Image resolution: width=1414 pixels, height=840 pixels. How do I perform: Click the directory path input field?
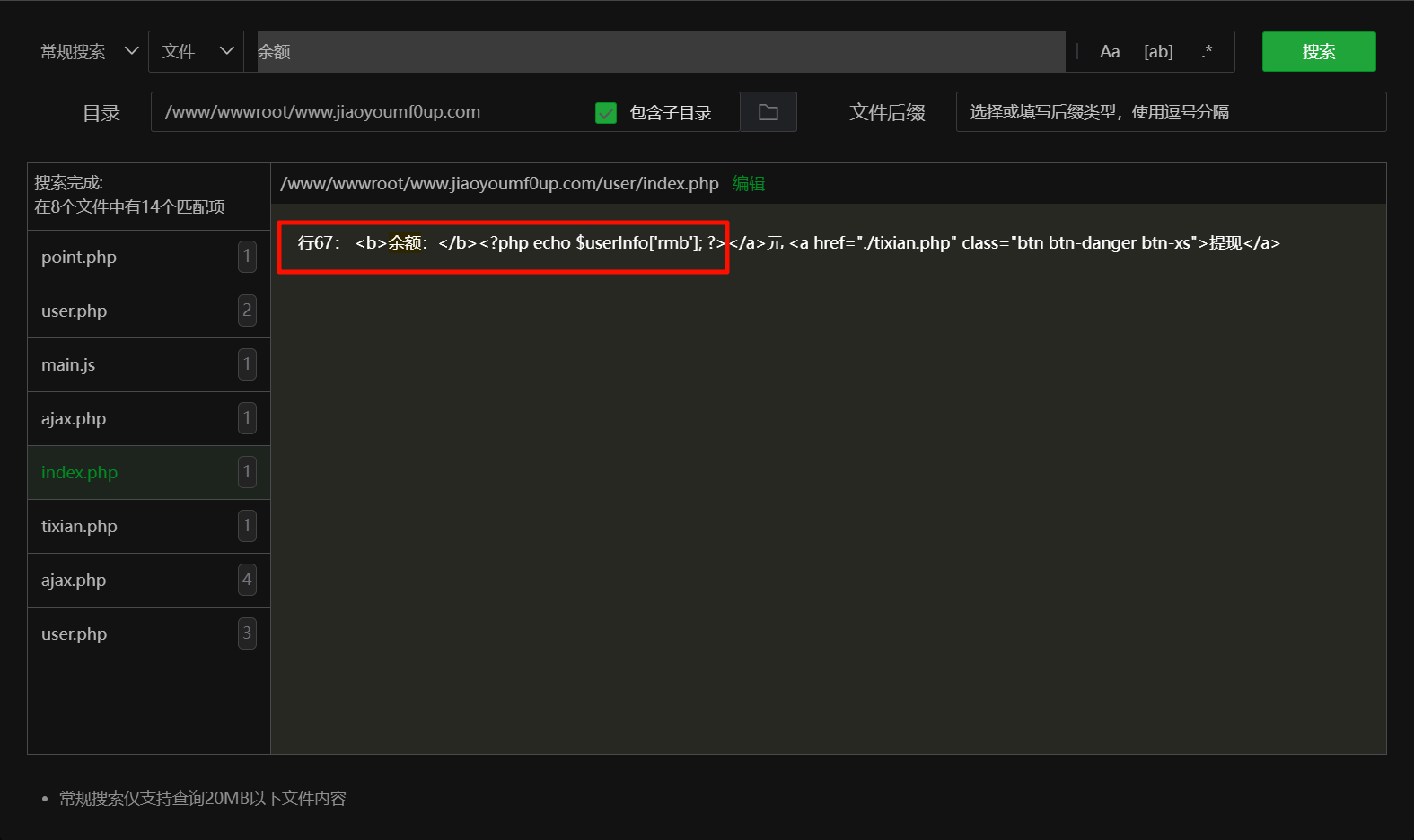point(368,112)
